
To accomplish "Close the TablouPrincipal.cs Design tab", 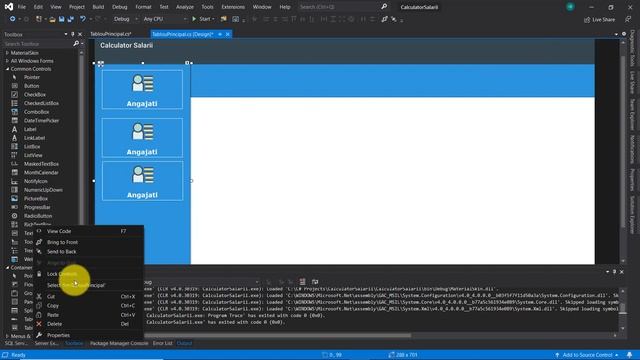I will point(228,34).
